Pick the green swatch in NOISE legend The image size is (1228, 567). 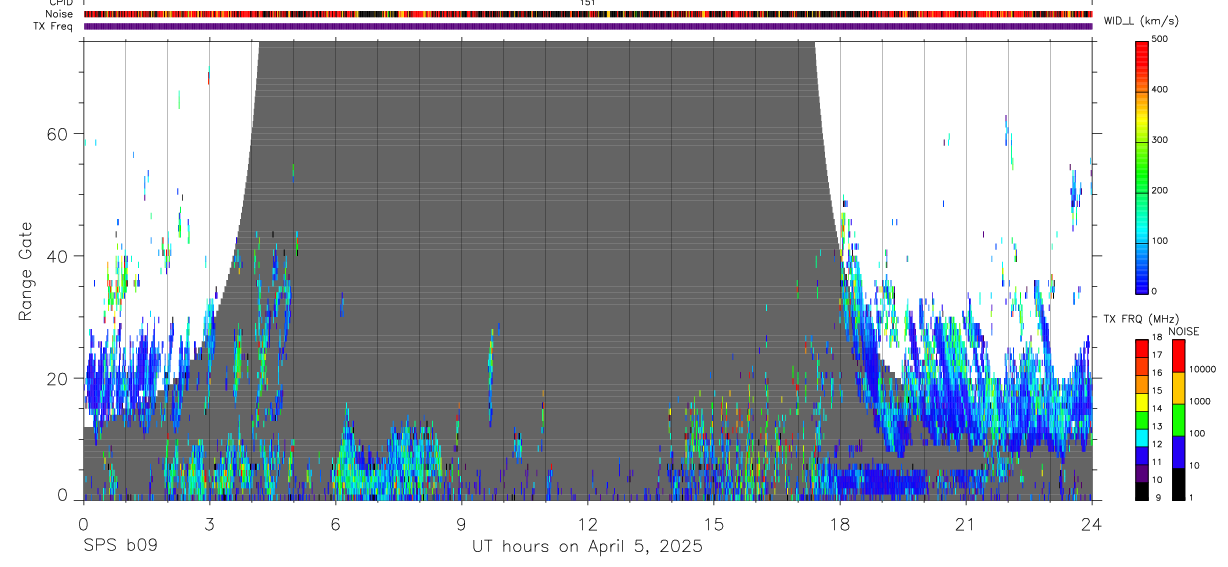click(1178, 420)
